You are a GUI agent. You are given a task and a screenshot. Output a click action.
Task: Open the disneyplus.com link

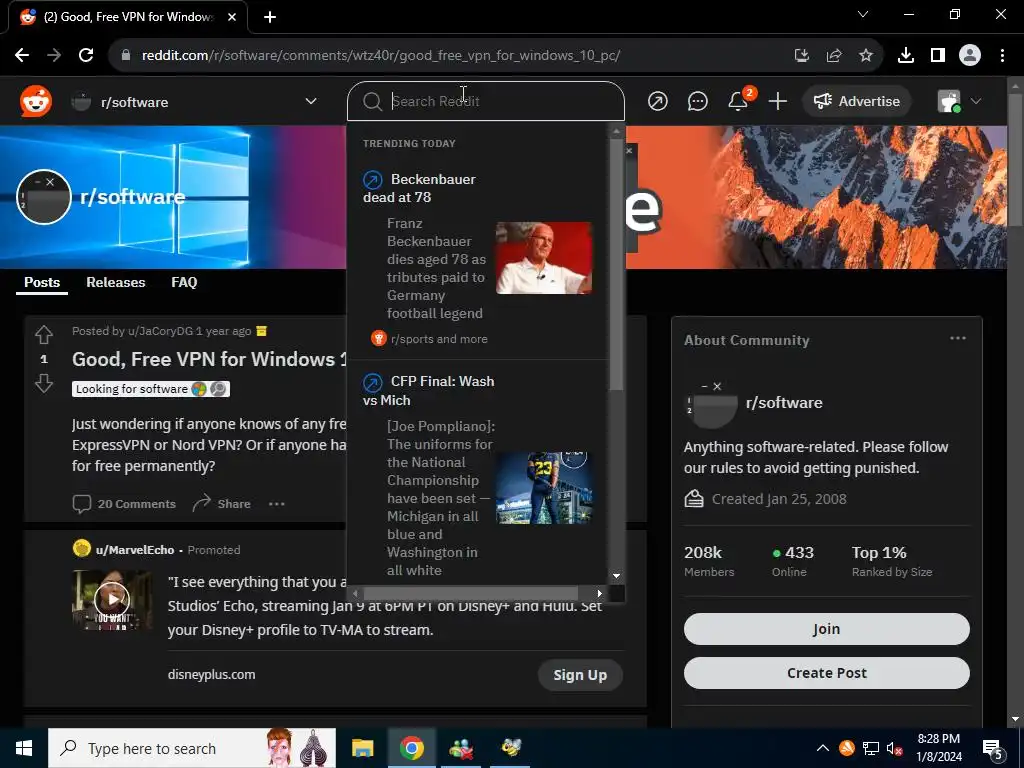212,675
